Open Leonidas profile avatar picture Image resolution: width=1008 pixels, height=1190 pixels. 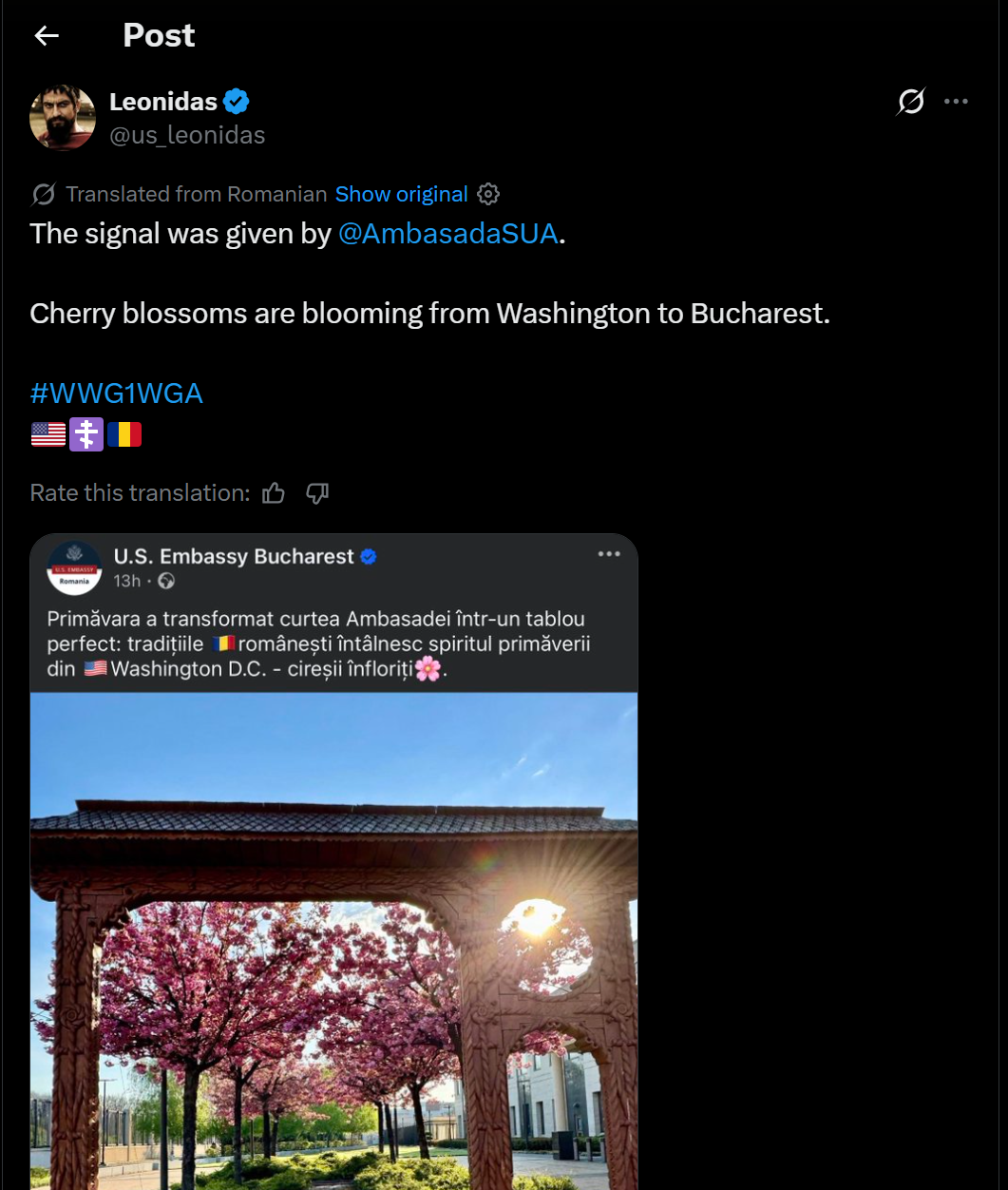(x=63, y=118)
